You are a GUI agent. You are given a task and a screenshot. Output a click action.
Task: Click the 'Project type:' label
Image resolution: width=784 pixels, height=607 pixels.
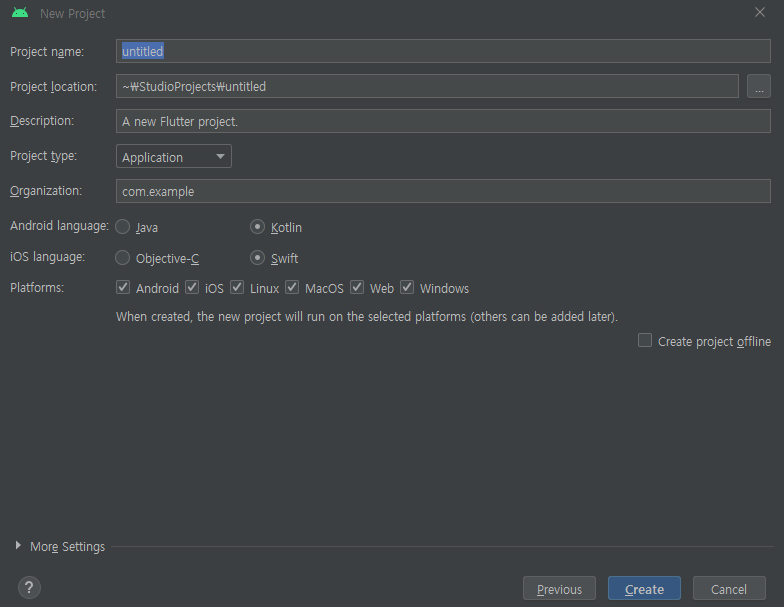pyautogui.click(x=44, y=156)
